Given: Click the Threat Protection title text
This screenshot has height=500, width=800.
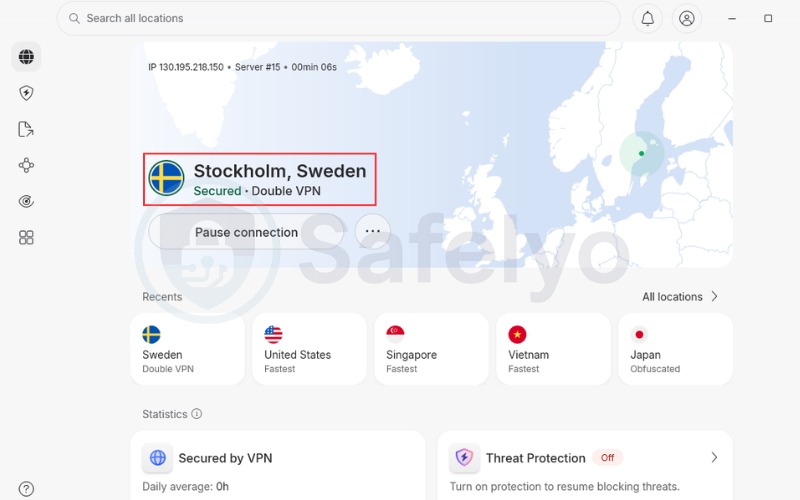Looking at the screenshot, I should (x=535, y=458).
